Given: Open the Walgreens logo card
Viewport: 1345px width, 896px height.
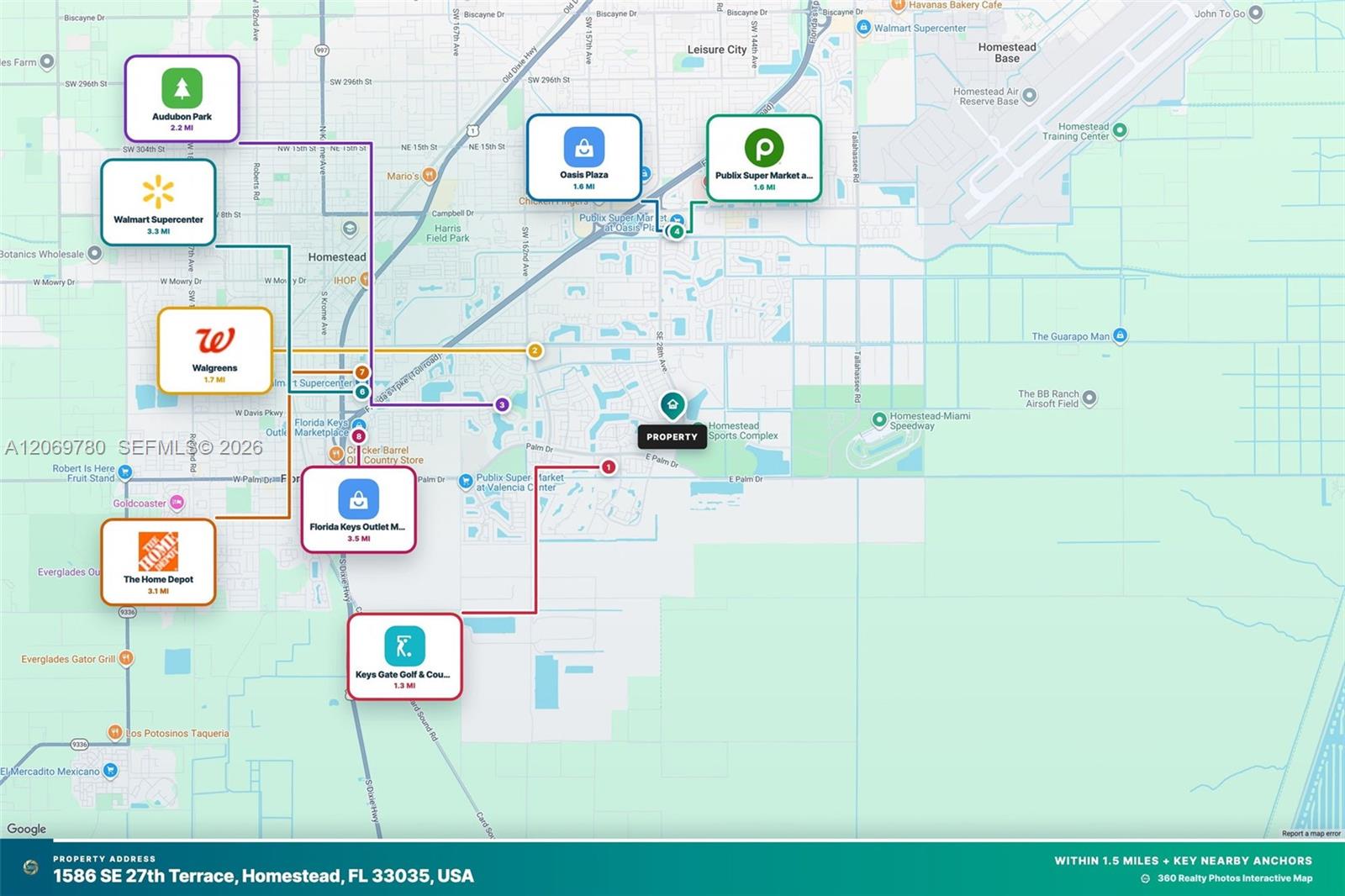Looking at the screenshot, I should (x=215, y=350).
